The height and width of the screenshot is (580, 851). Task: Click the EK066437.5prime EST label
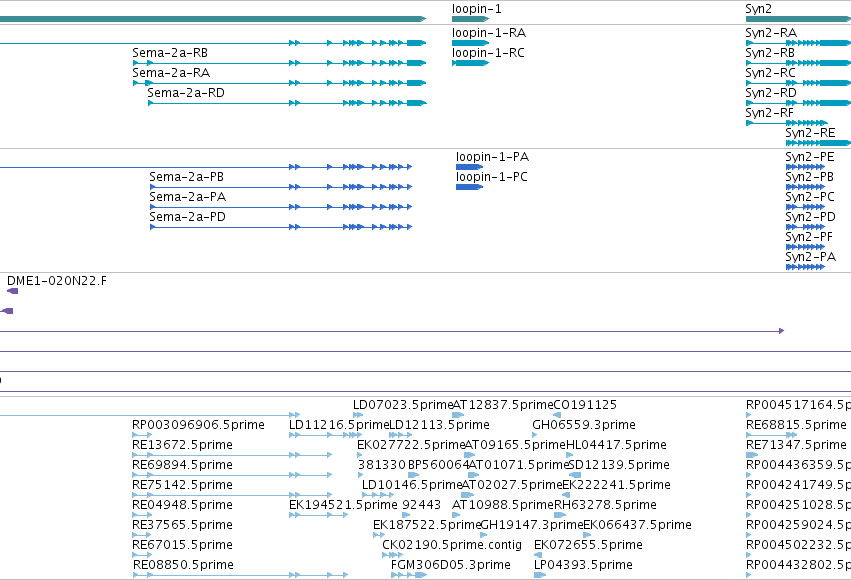637,526
